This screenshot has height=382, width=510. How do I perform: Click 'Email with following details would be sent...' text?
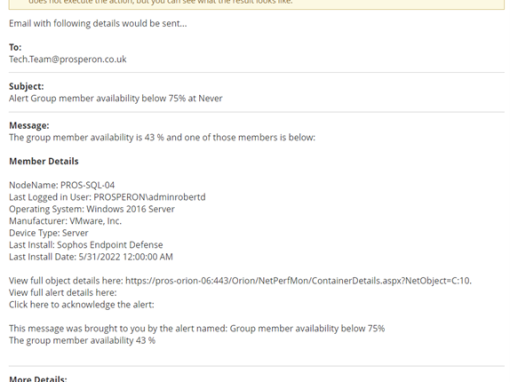[98, 24]
